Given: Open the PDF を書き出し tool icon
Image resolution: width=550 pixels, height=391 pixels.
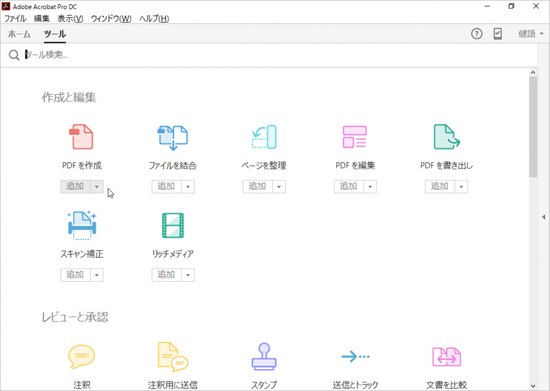Looking at the screenshot, I should (447, 137).
